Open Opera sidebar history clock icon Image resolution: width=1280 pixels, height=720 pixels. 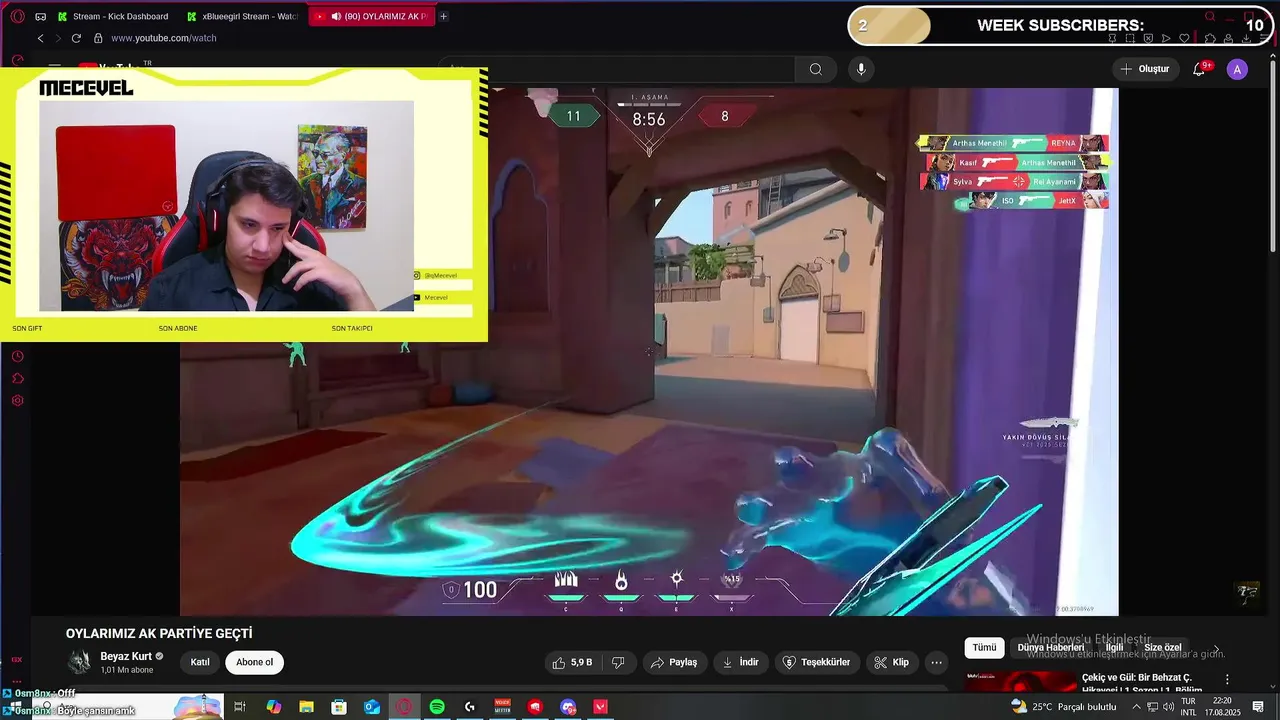[17, 356]
